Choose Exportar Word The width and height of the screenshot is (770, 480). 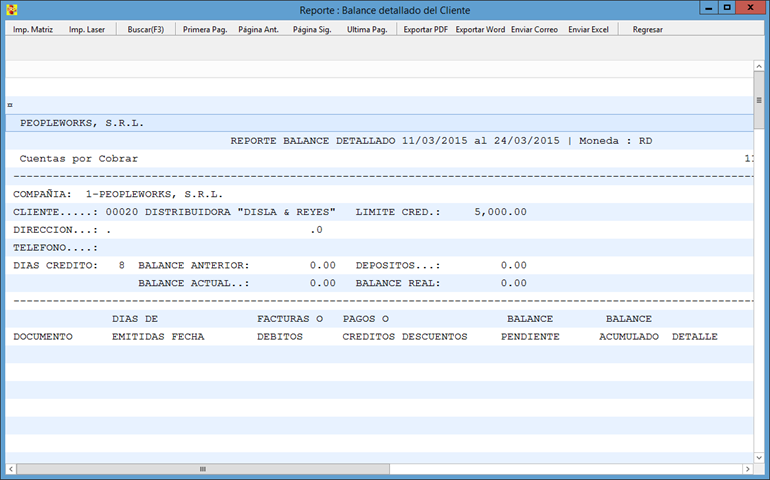click(x=480, y=30)
